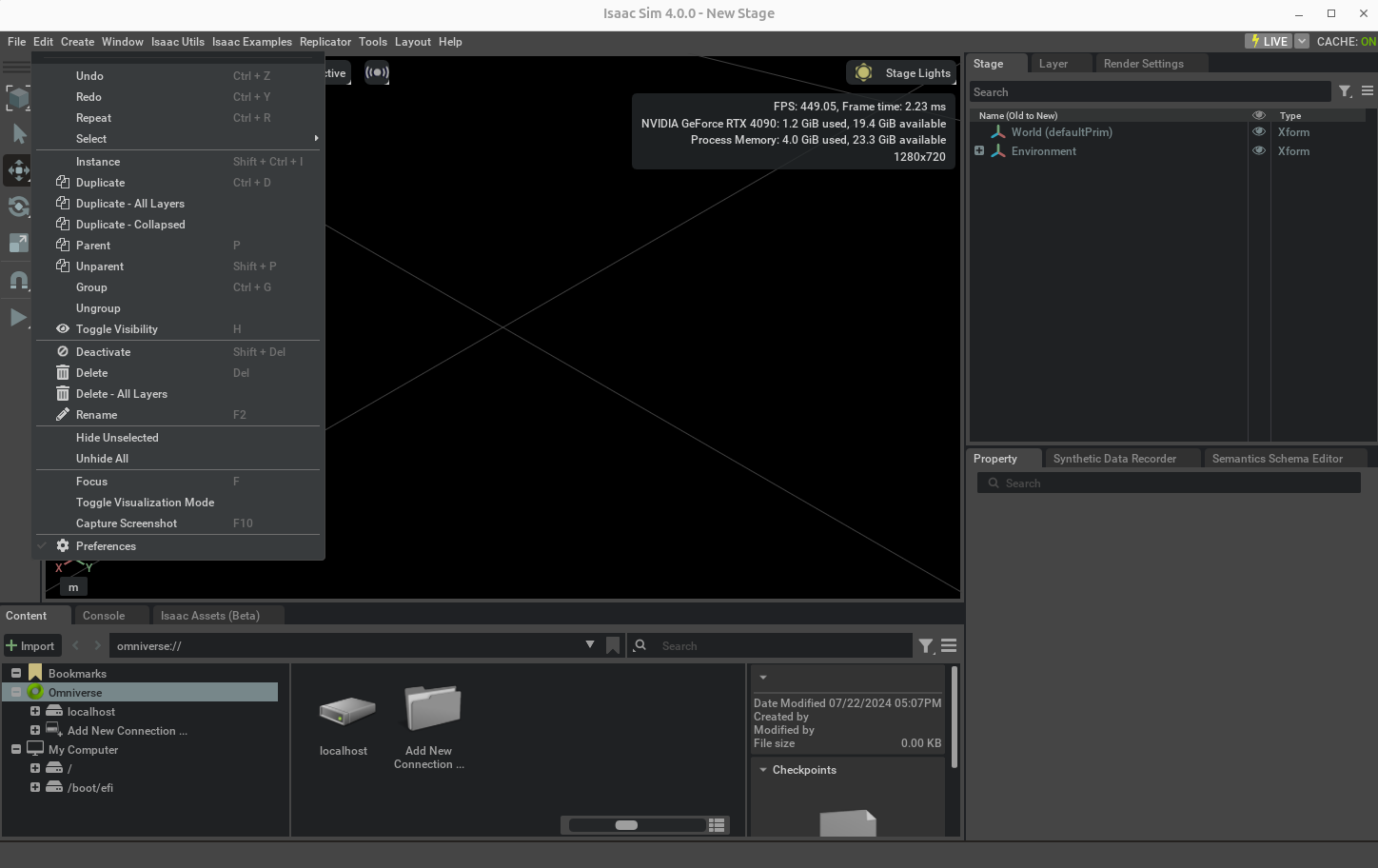Switch to the Render Settings tab

1143,64
